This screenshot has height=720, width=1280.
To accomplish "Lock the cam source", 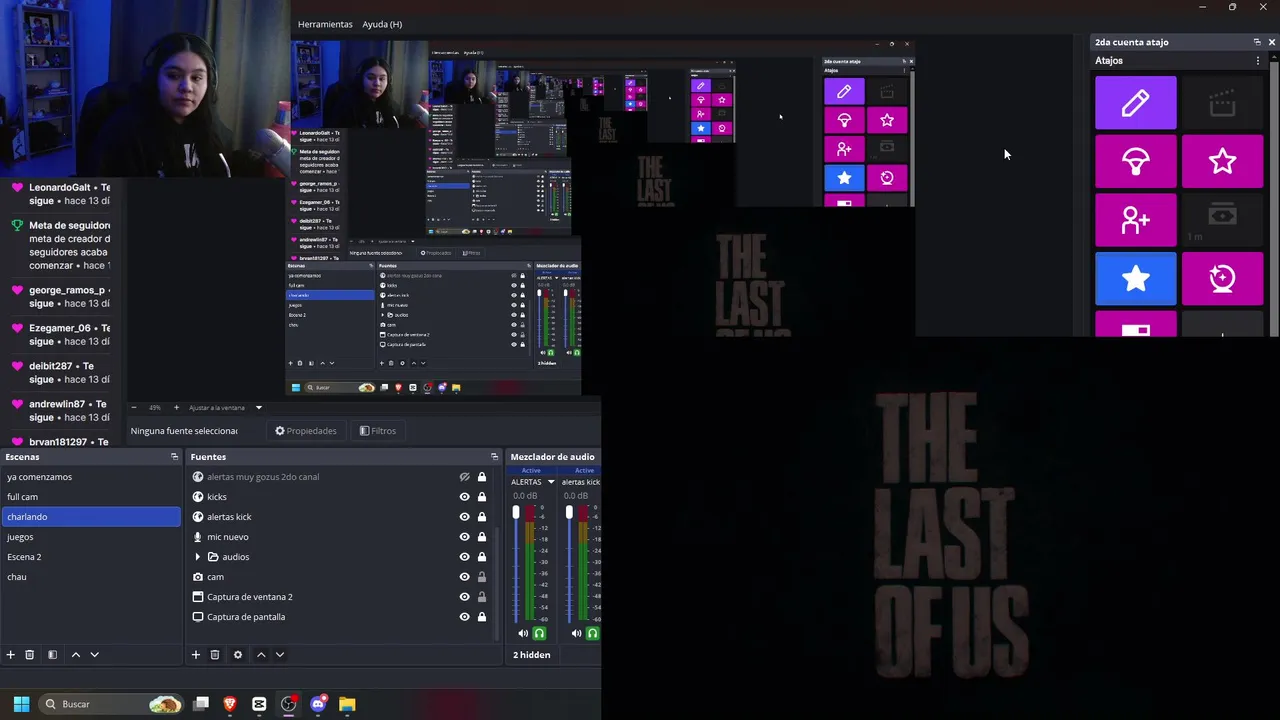I will tap(481, 577).
